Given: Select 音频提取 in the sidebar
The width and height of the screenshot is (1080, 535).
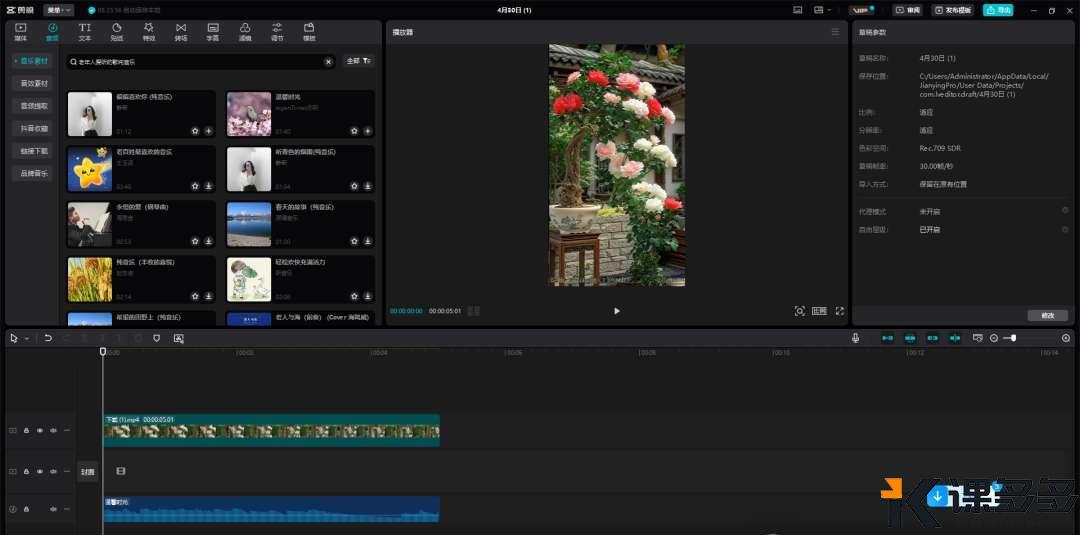Looking at the screenshot, I should [x=34, y=106].
